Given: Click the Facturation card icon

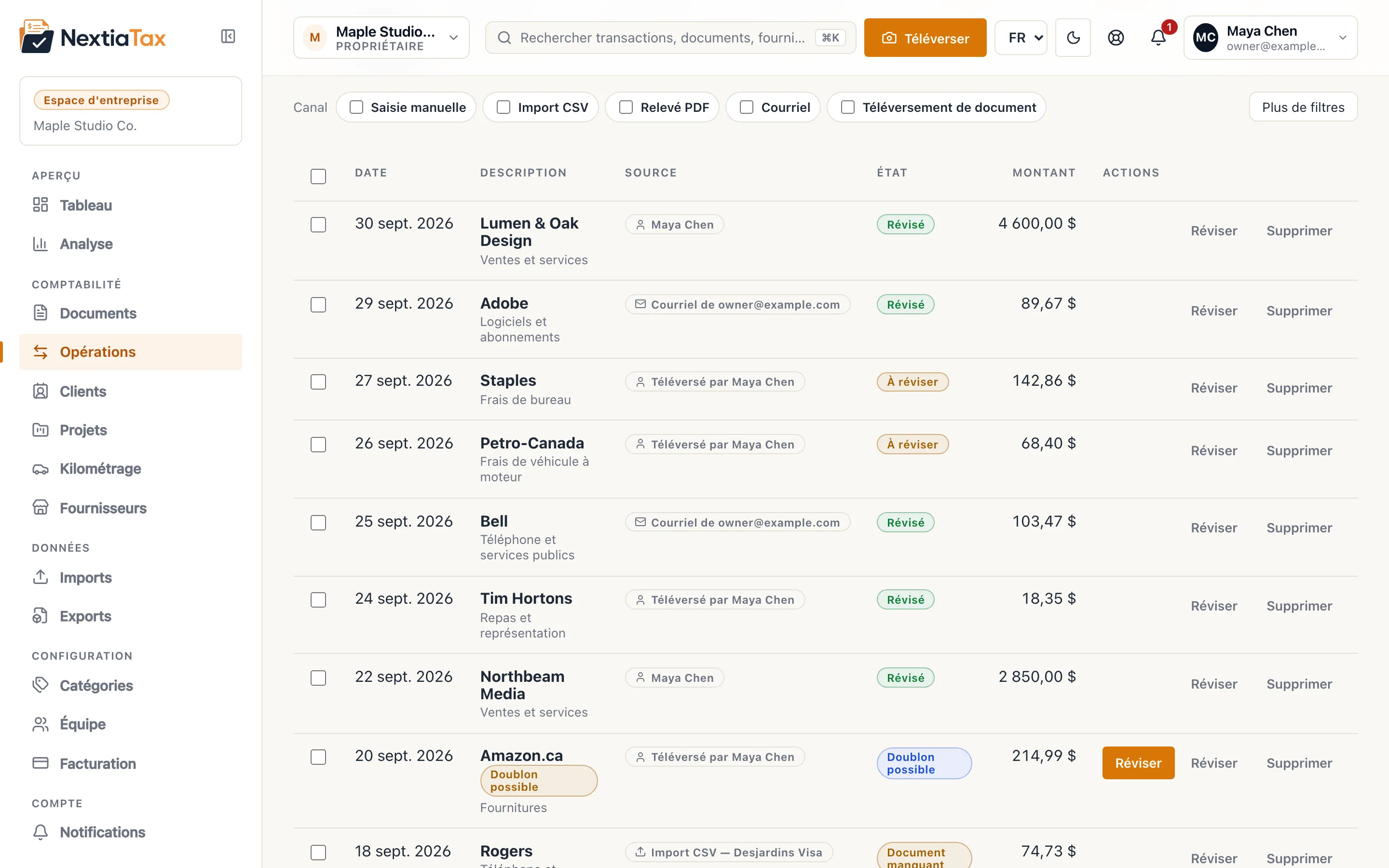Looking at the screenshot, I should pyautogui.click(x=40, y=763).
